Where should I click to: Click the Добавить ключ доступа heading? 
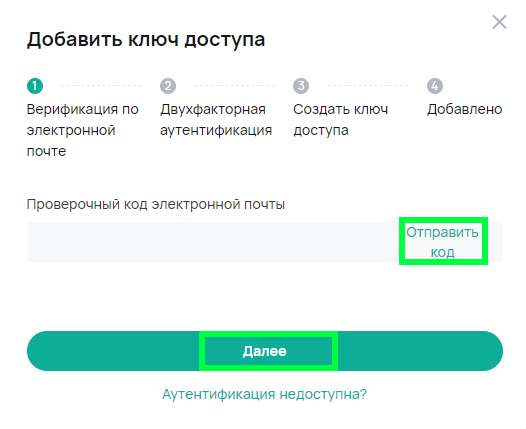click(x=146, y=40)
